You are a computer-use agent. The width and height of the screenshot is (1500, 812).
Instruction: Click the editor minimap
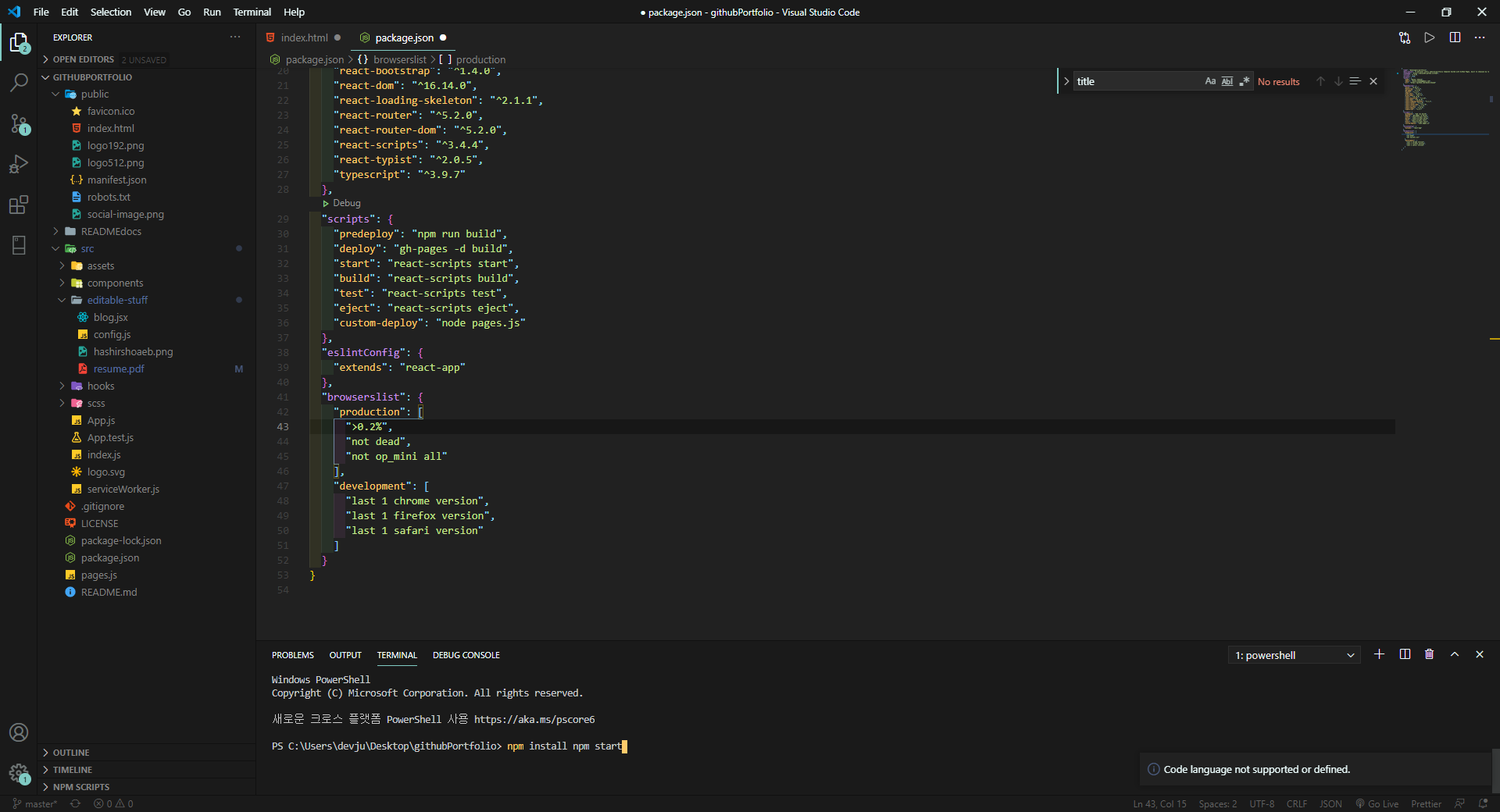point(1445,108)
